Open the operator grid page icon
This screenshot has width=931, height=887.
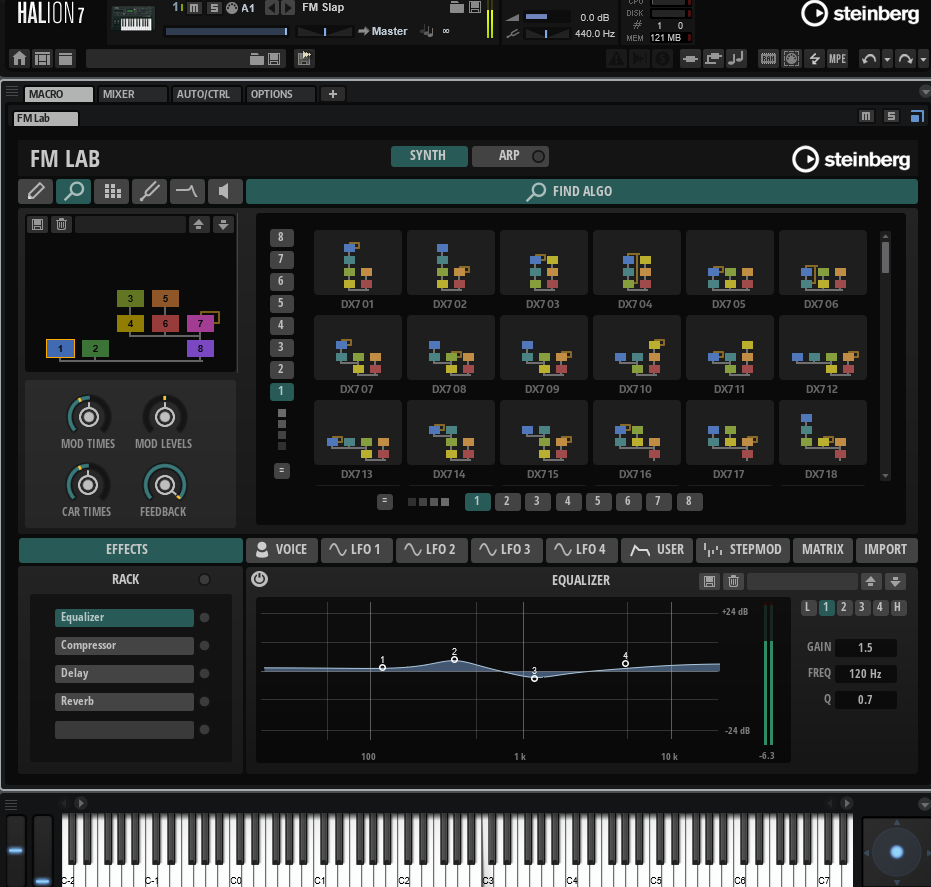[x=112, y=191]
